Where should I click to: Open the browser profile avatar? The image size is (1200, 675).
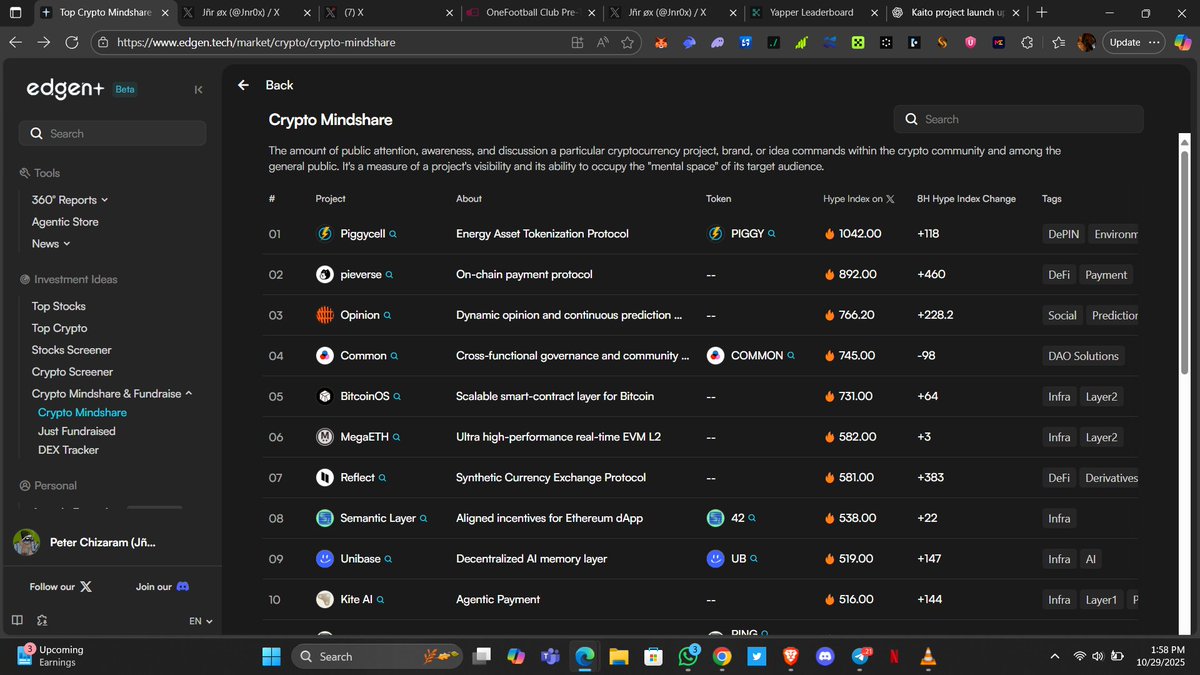pos(1086,43)
